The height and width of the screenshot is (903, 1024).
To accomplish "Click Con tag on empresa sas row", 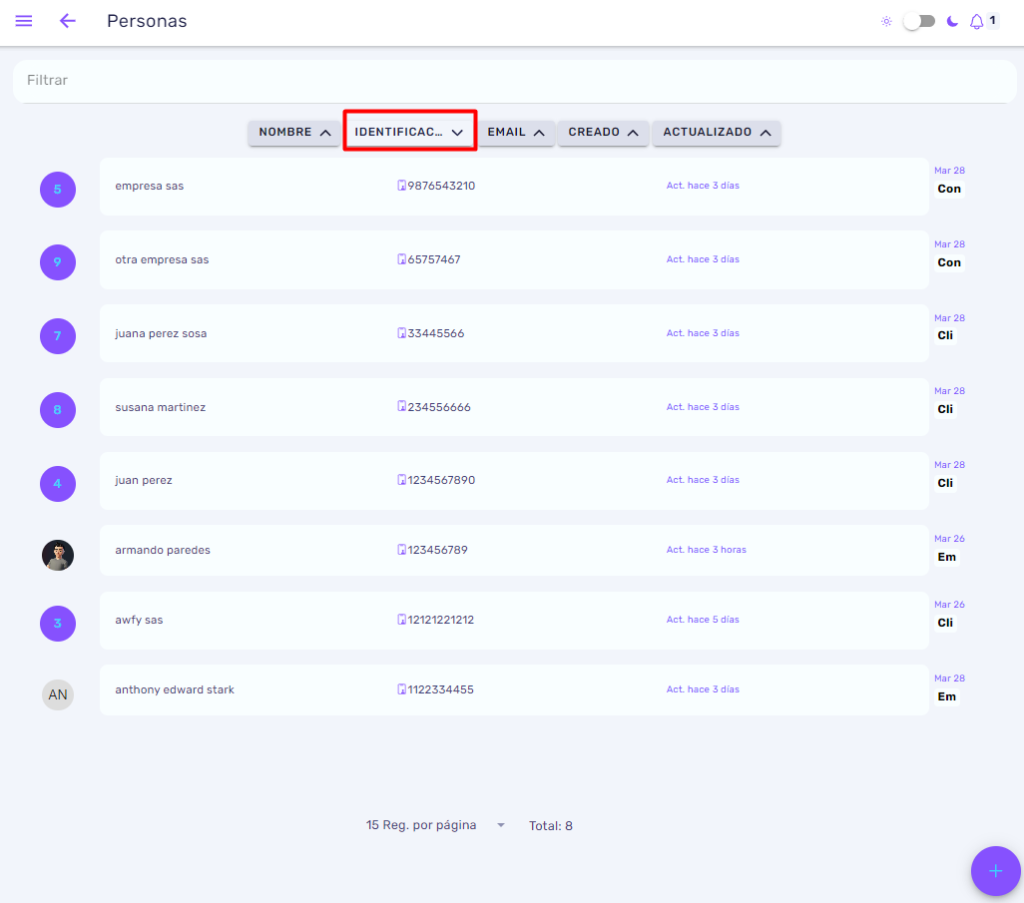I will click(949, 189).
